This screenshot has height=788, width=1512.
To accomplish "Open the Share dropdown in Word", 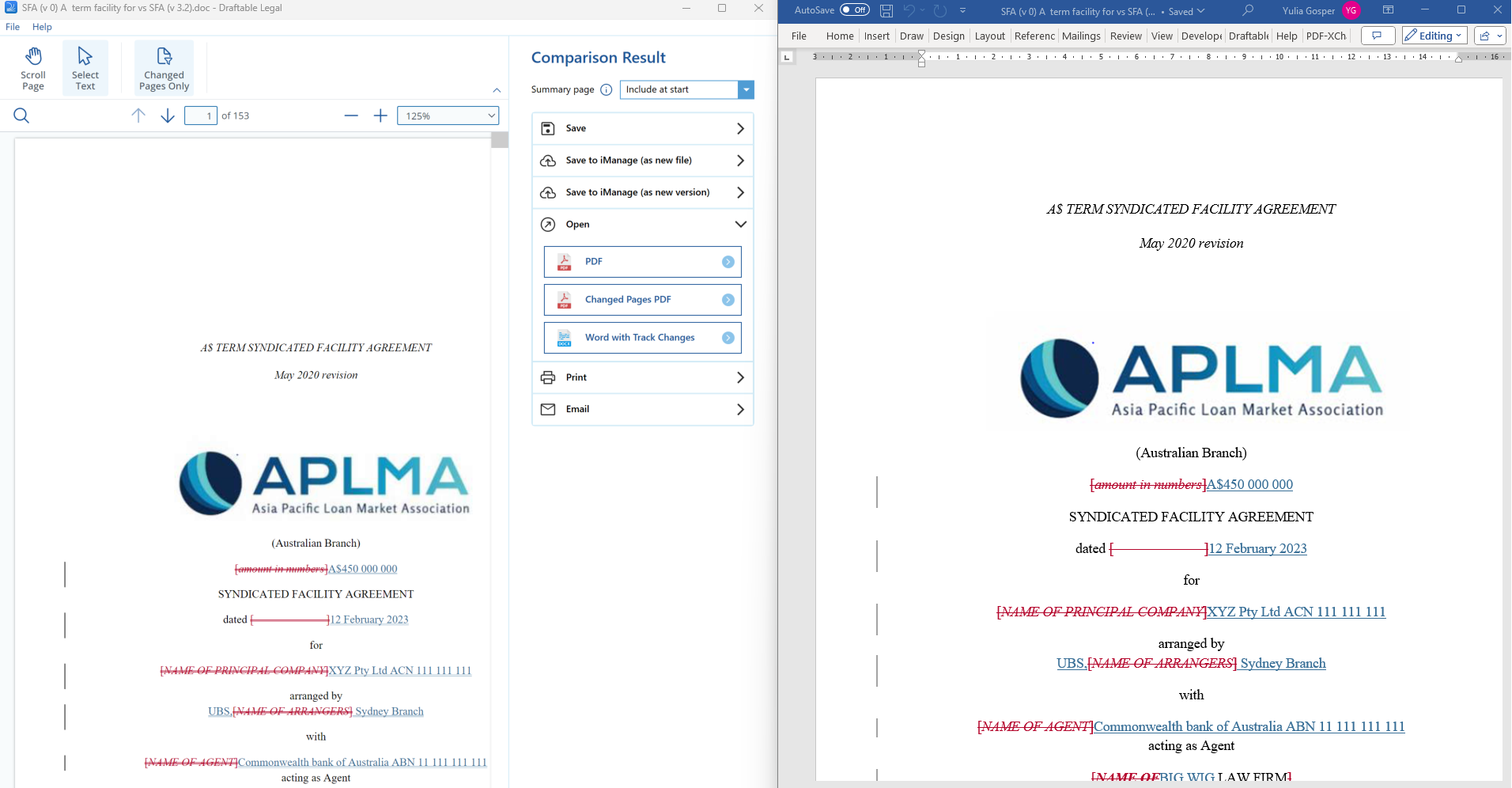I will [1491, 36].
